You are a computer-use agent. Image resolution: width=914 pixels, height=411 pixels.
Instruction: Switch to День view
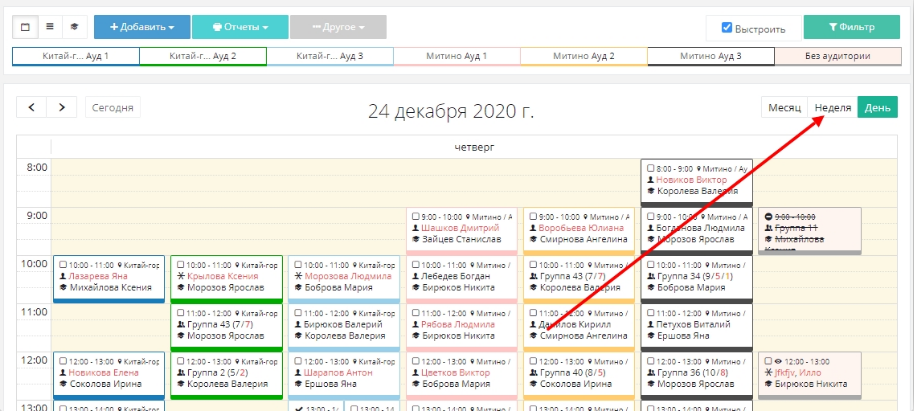click(877, 107)
